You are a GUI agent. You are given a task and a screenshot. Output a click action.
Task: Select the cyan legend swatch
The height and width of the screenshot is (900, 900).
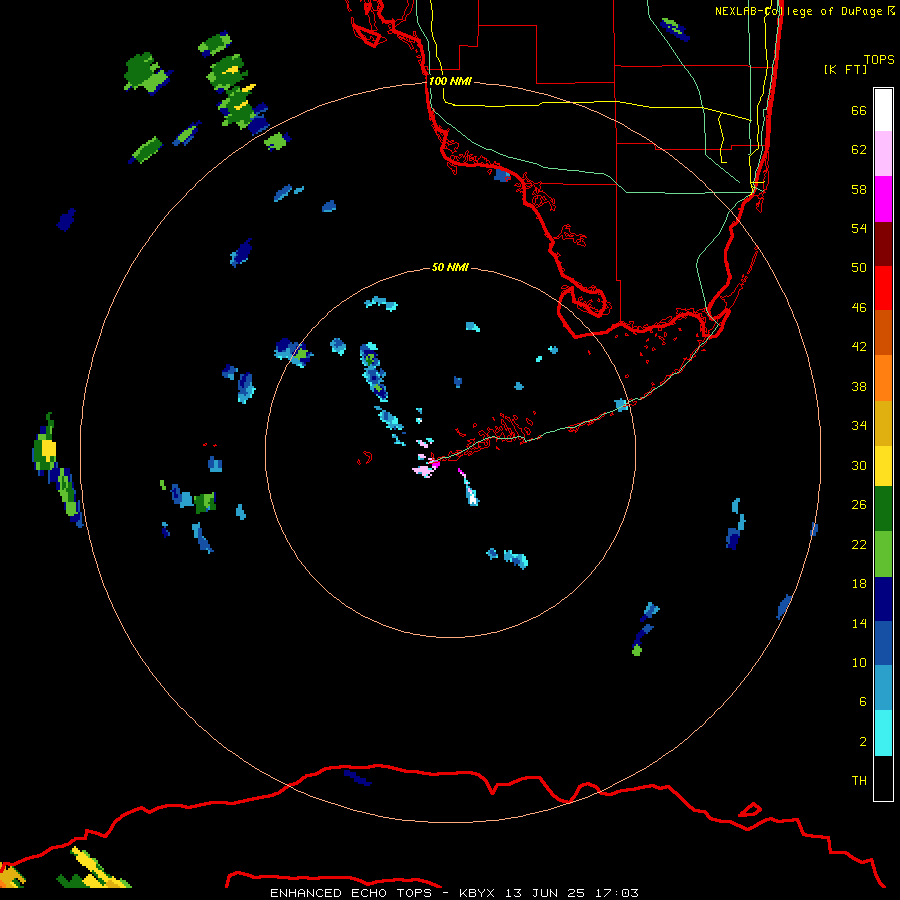(x=883, y=733)
